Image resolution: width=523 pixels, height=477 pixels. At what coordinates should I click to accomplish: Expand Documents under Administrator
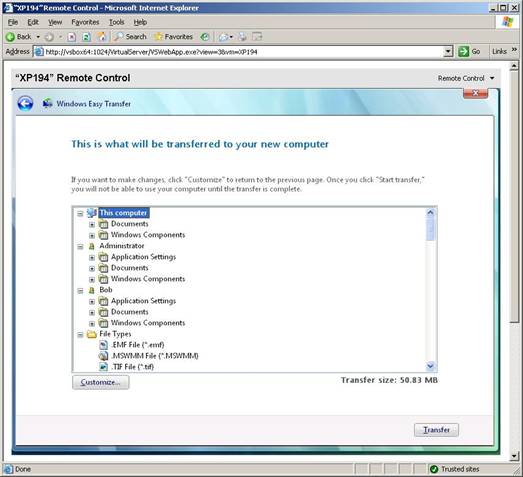[92, 269]
